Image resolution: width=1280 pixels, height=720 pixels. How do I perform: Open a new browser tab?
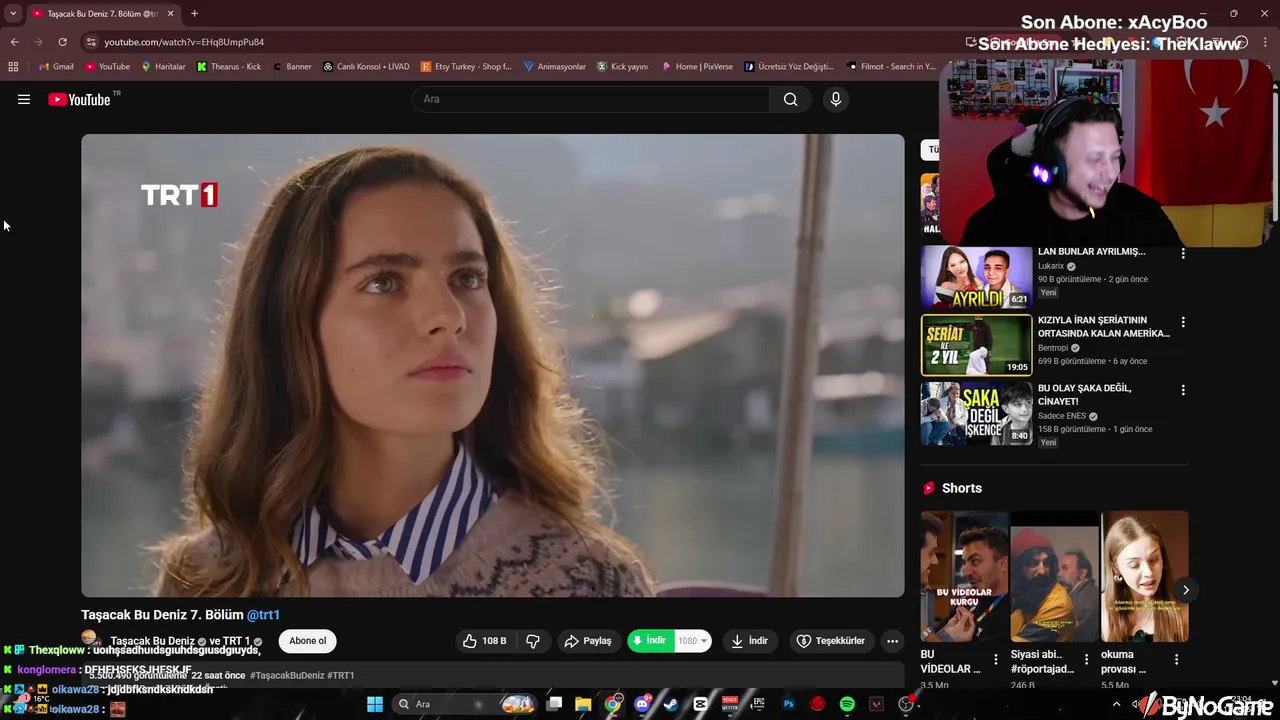(194, 14)
